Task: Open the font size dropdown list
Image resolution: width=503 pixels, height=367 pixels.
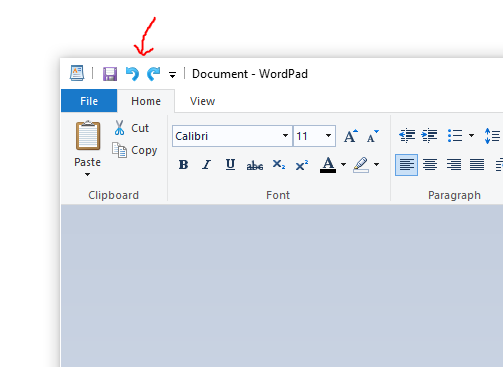Action: pos(328,136)
